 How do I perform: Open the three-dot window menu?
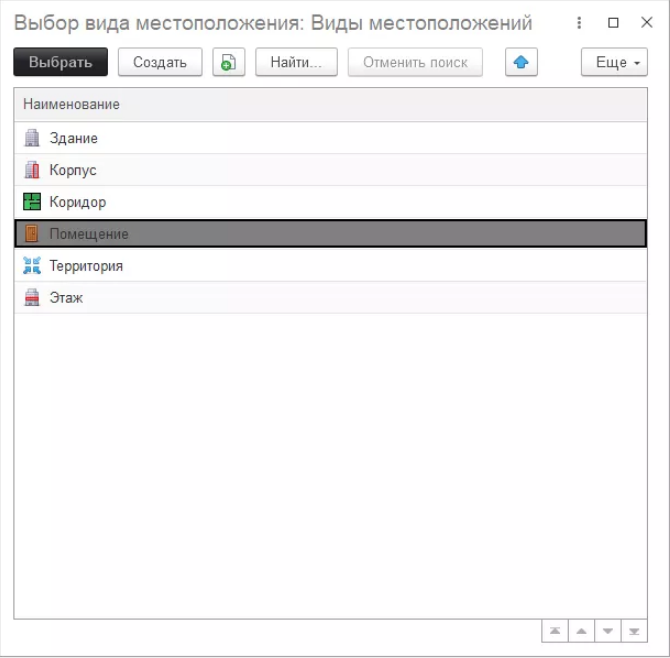tap(579, 23)
